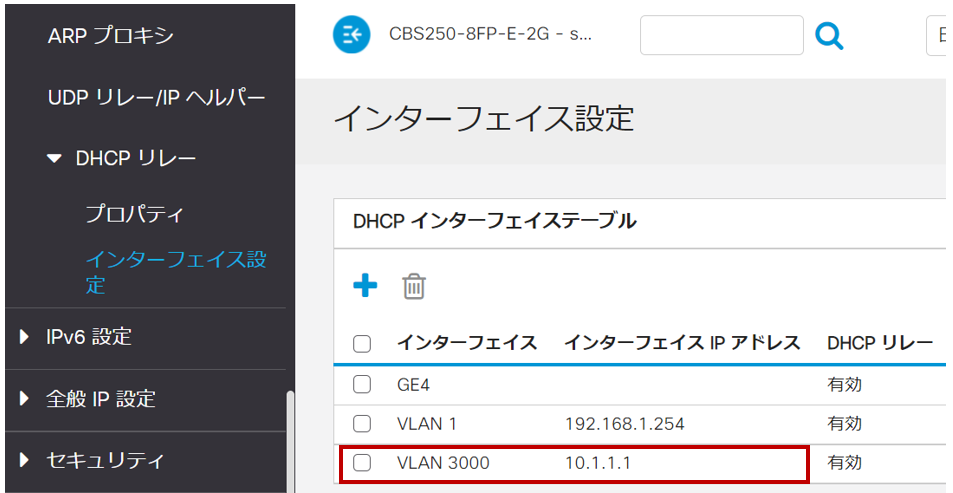Click the search magnifier icon
The width and height of the screenshot is (953, 493).
pyautogui.click(x=829, y=36)
